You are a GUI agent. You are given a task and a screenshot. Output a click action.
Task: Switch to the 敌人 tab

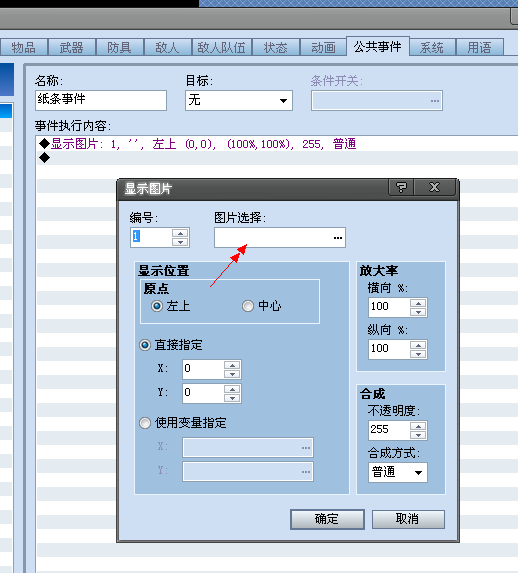[168, 48]
